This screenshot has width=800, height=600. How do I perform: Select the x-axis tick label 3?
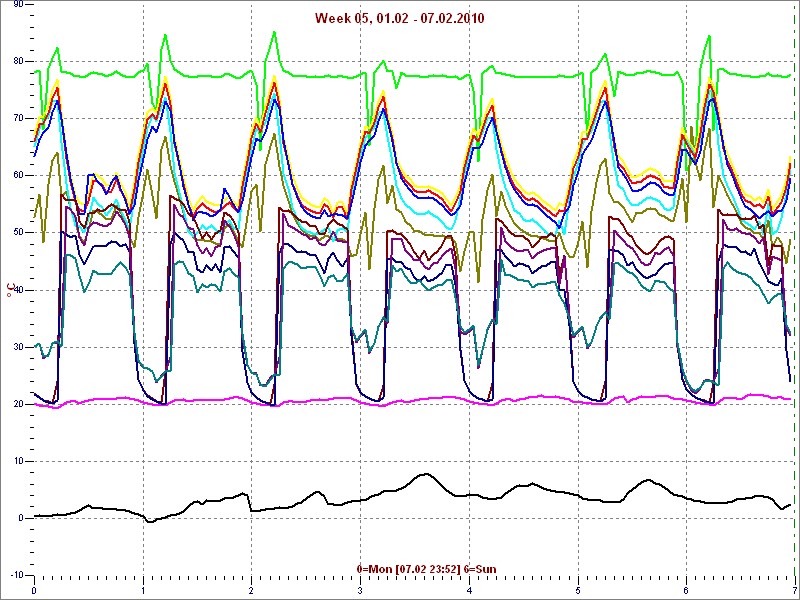(x=360, y=590)
